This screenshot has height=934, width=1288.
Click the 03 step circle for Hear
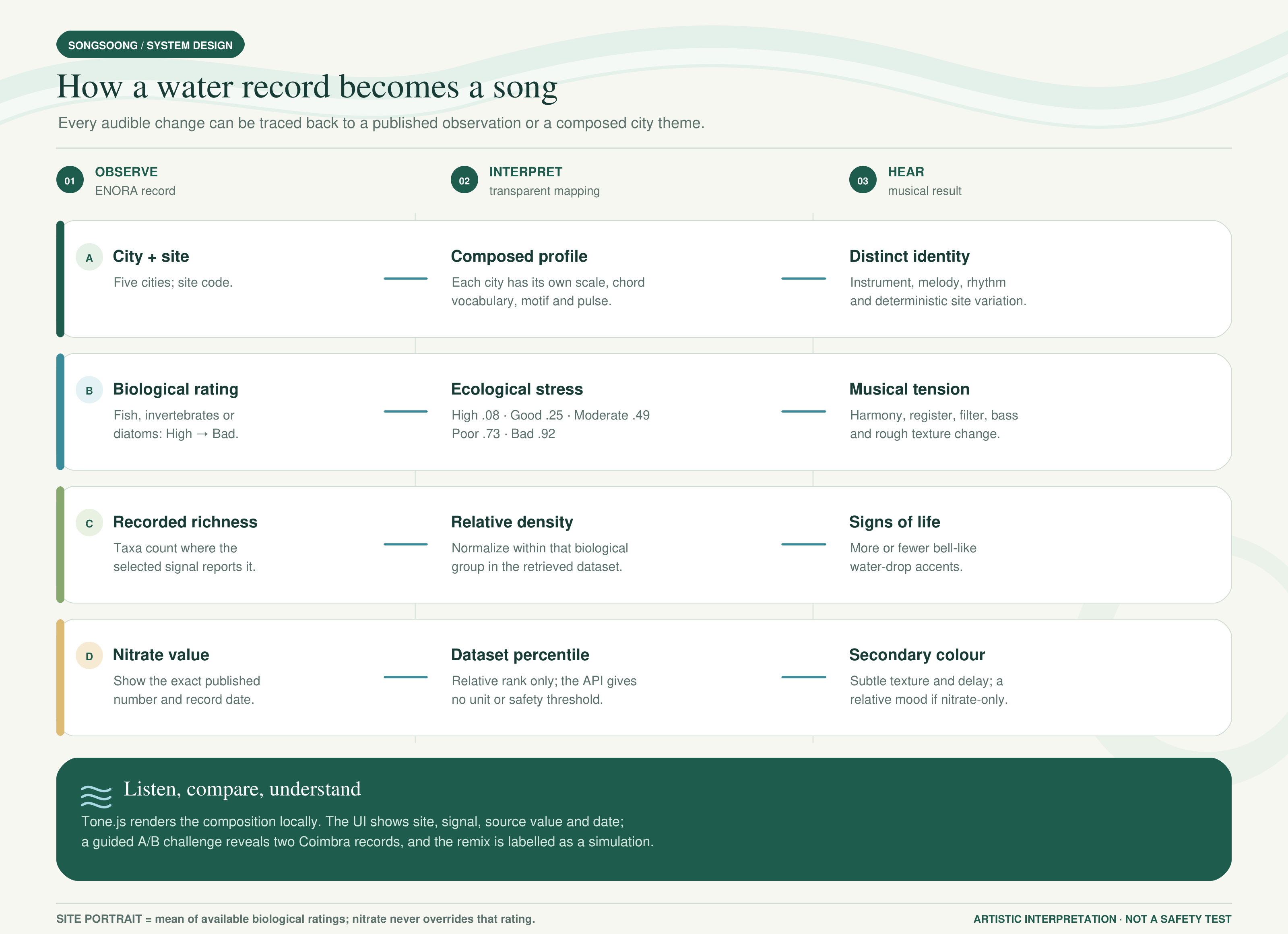(863, 180)
